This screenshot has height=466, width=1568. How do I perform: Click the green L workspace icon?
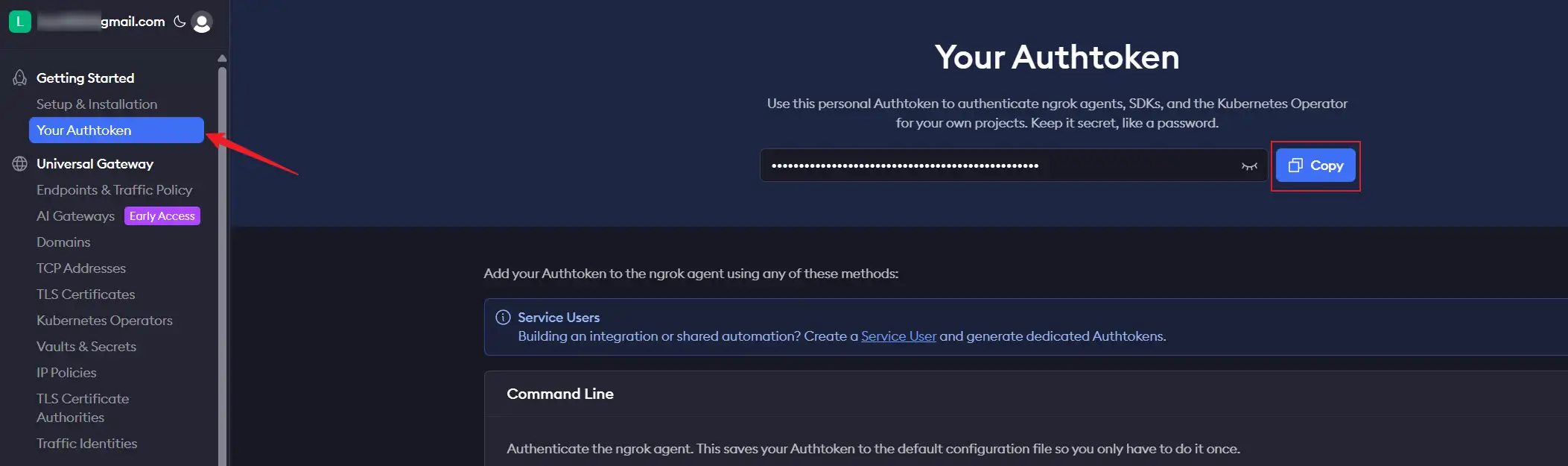tap(19, 22)
